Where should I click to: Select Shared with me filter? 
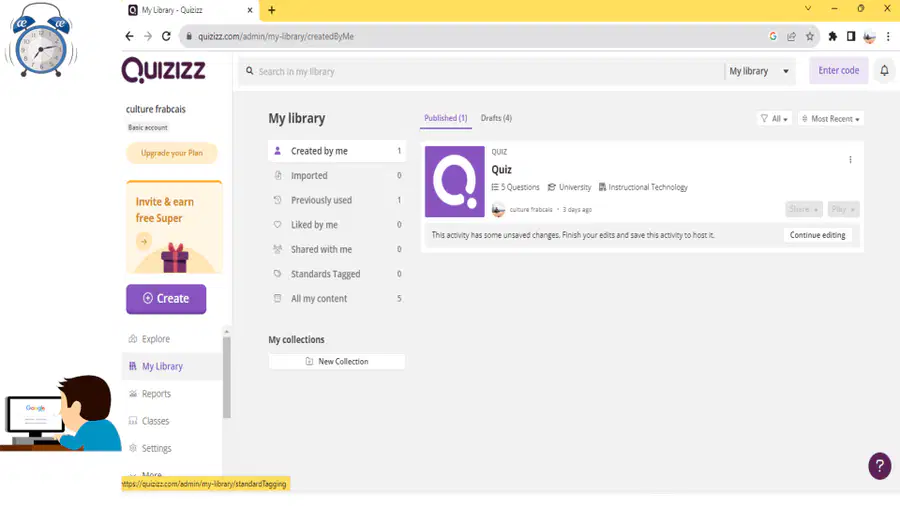click(337, 250)
